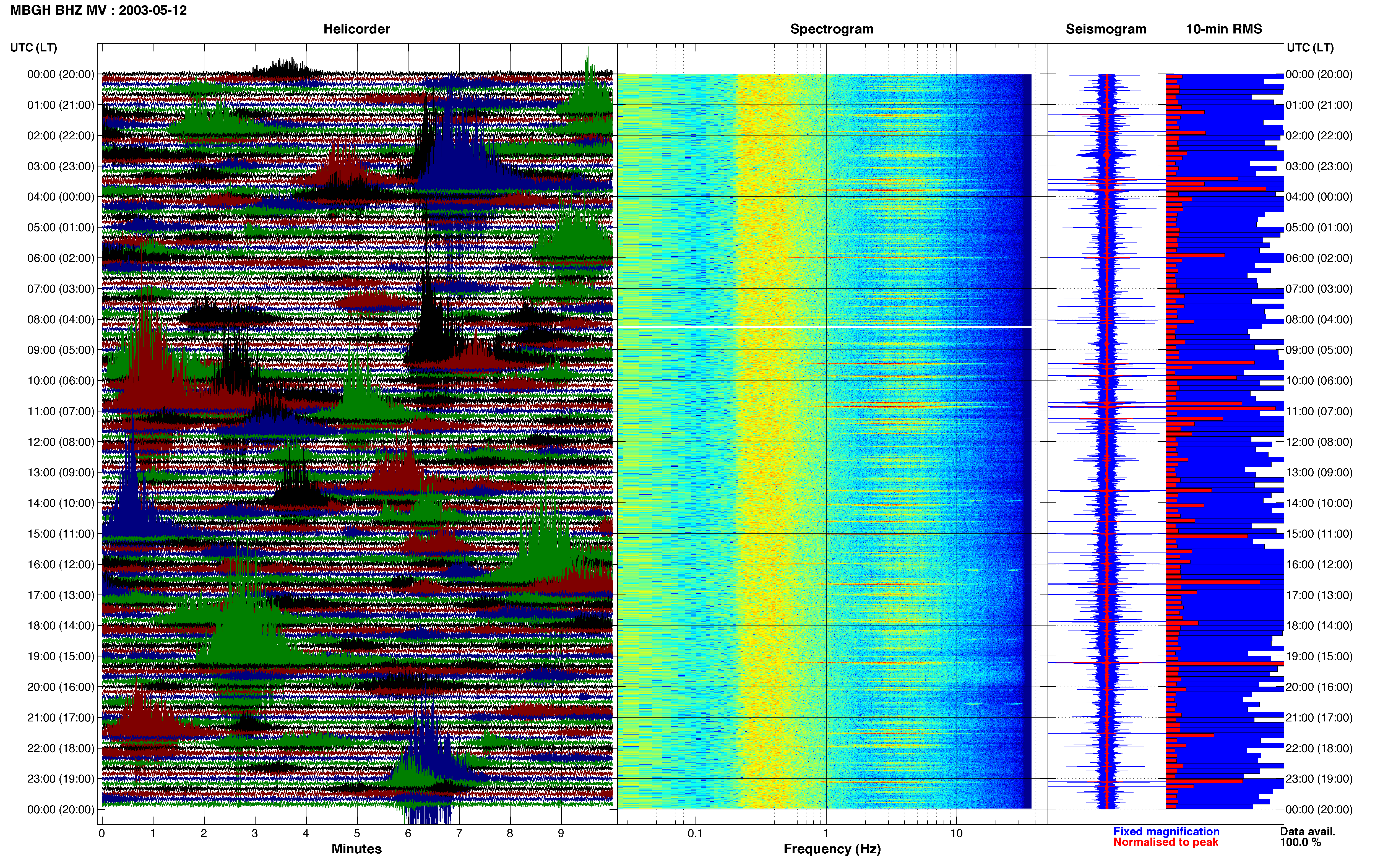Click the left '11:00 (07:00)' time label

60,412
